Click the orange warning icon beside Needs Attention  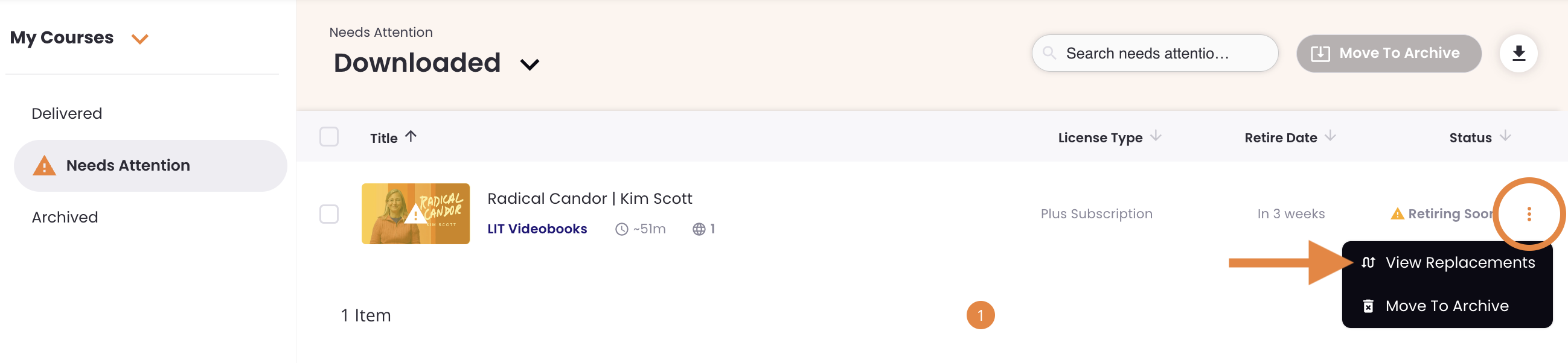point(44,165)
